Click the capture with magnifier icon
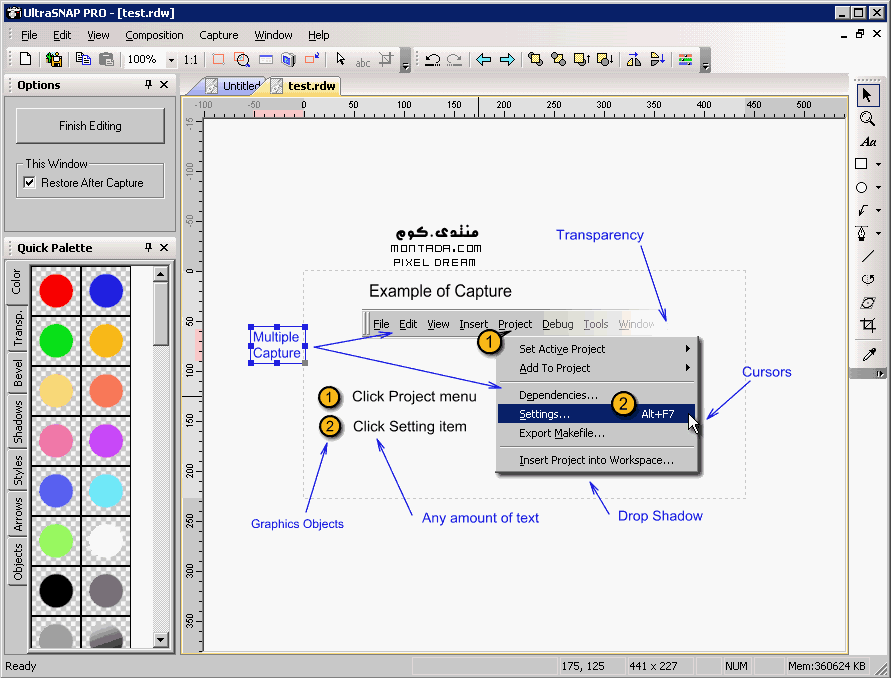This screenshot has height=678, width=891. pyautogui.click(x=242, y=59)
